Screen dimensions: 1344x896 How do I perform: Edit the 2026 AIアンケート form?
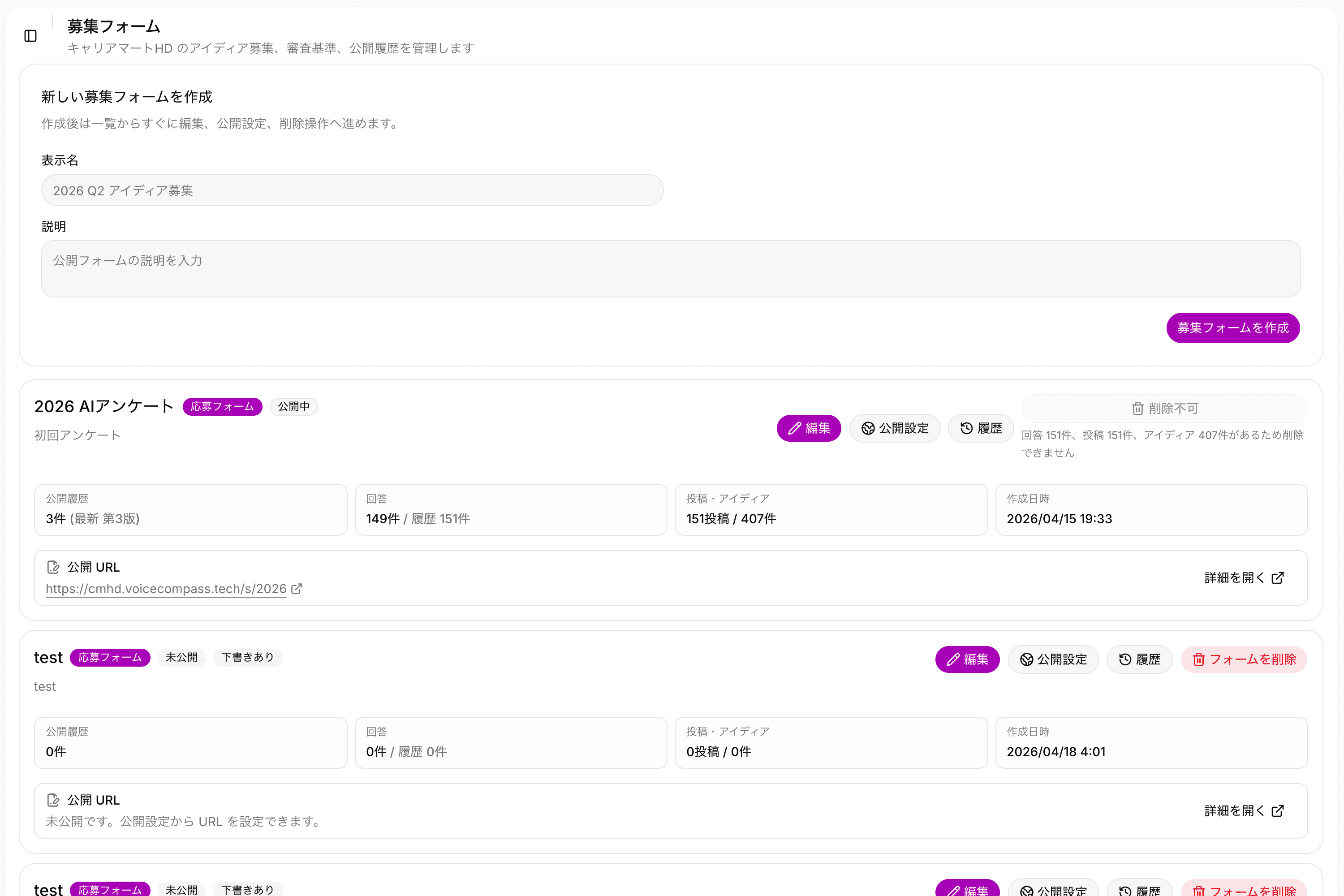pos(809,429)
